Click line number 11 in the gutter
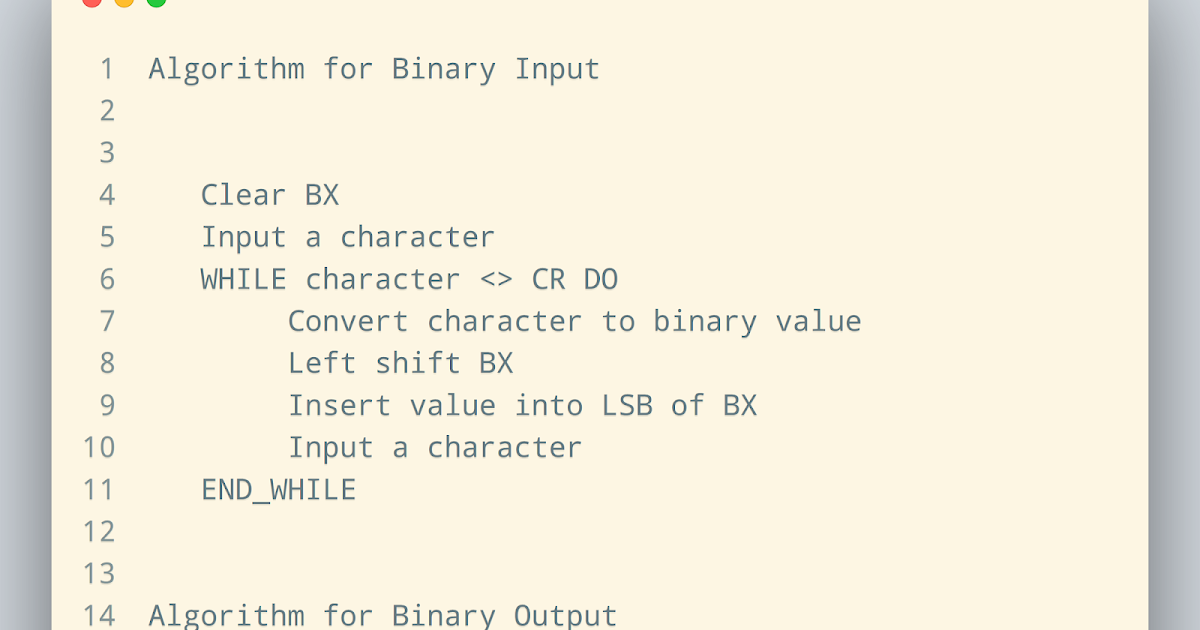Image resolution: width=1200 pixels, height=630 pixels. [x=99, y=489]
